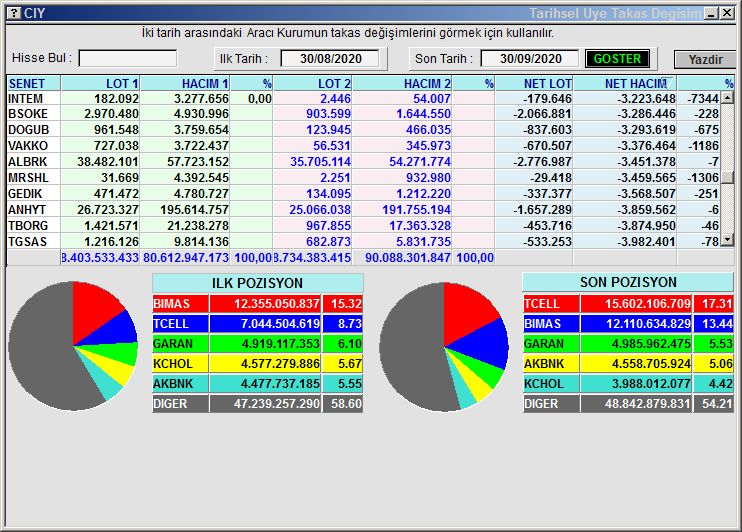Click NET LOT value -179.646
This screenshot has height=532, width=742.
pos(548,98)
